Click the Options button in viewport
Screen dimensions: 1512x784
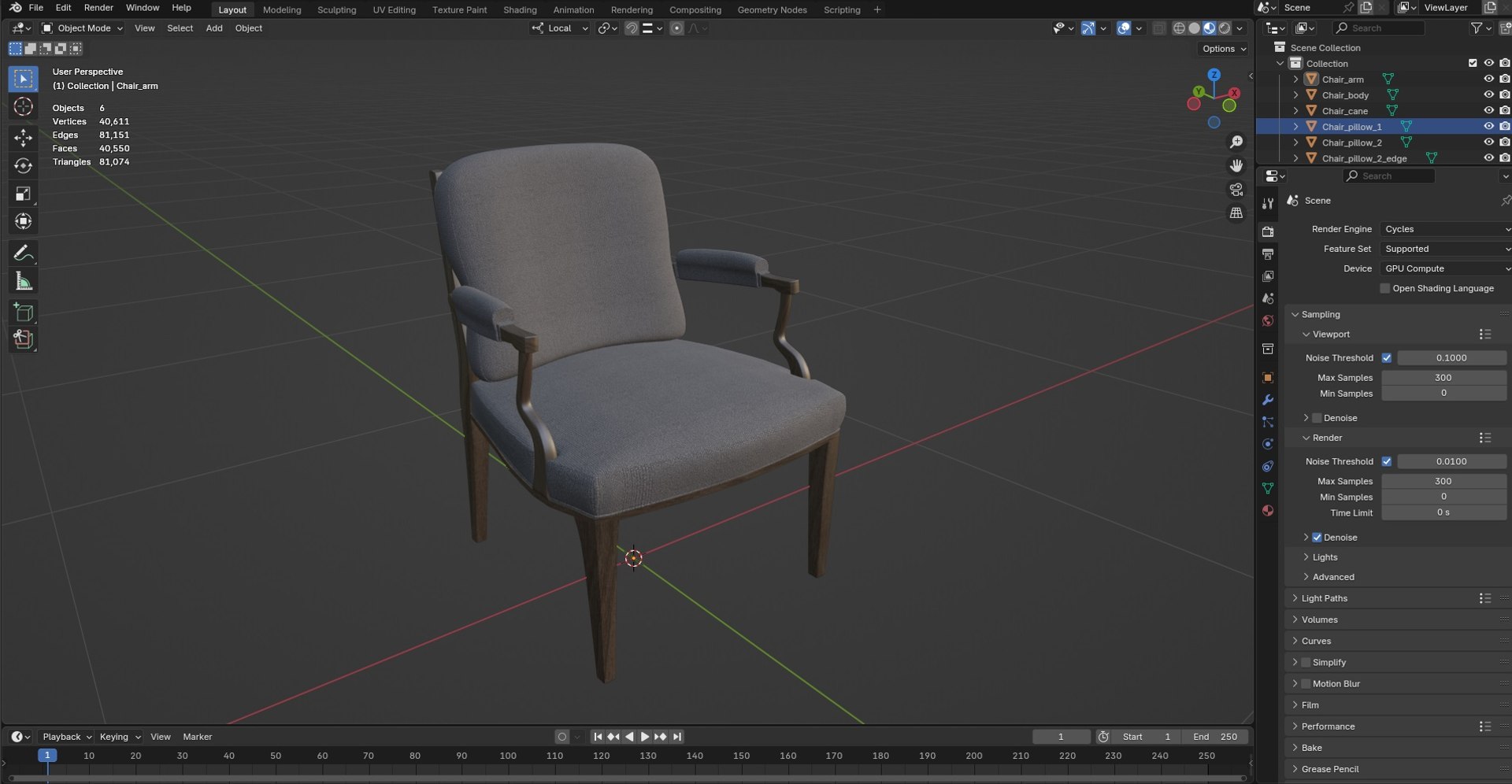click(x=1224, y=49)
